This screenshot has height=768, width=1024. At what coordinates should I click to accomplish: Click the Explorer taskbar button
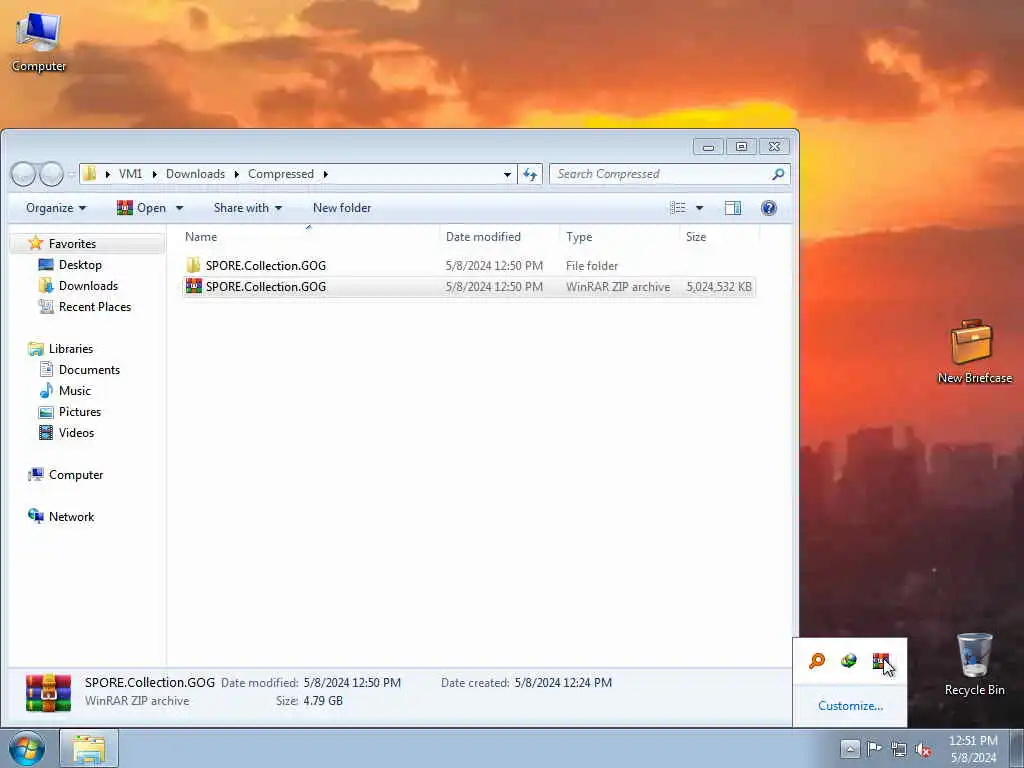coord(89,748)
